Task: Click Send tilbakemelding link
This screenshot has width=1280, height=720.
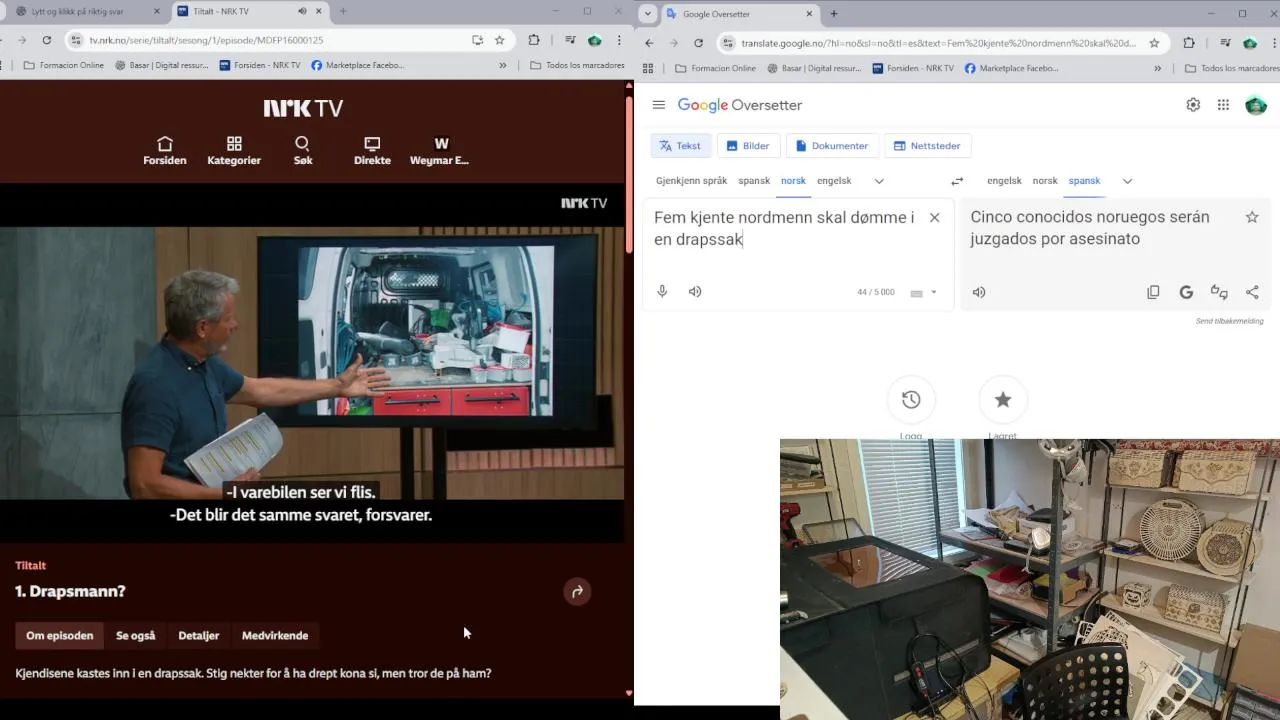Action: tap(1230, 321)
